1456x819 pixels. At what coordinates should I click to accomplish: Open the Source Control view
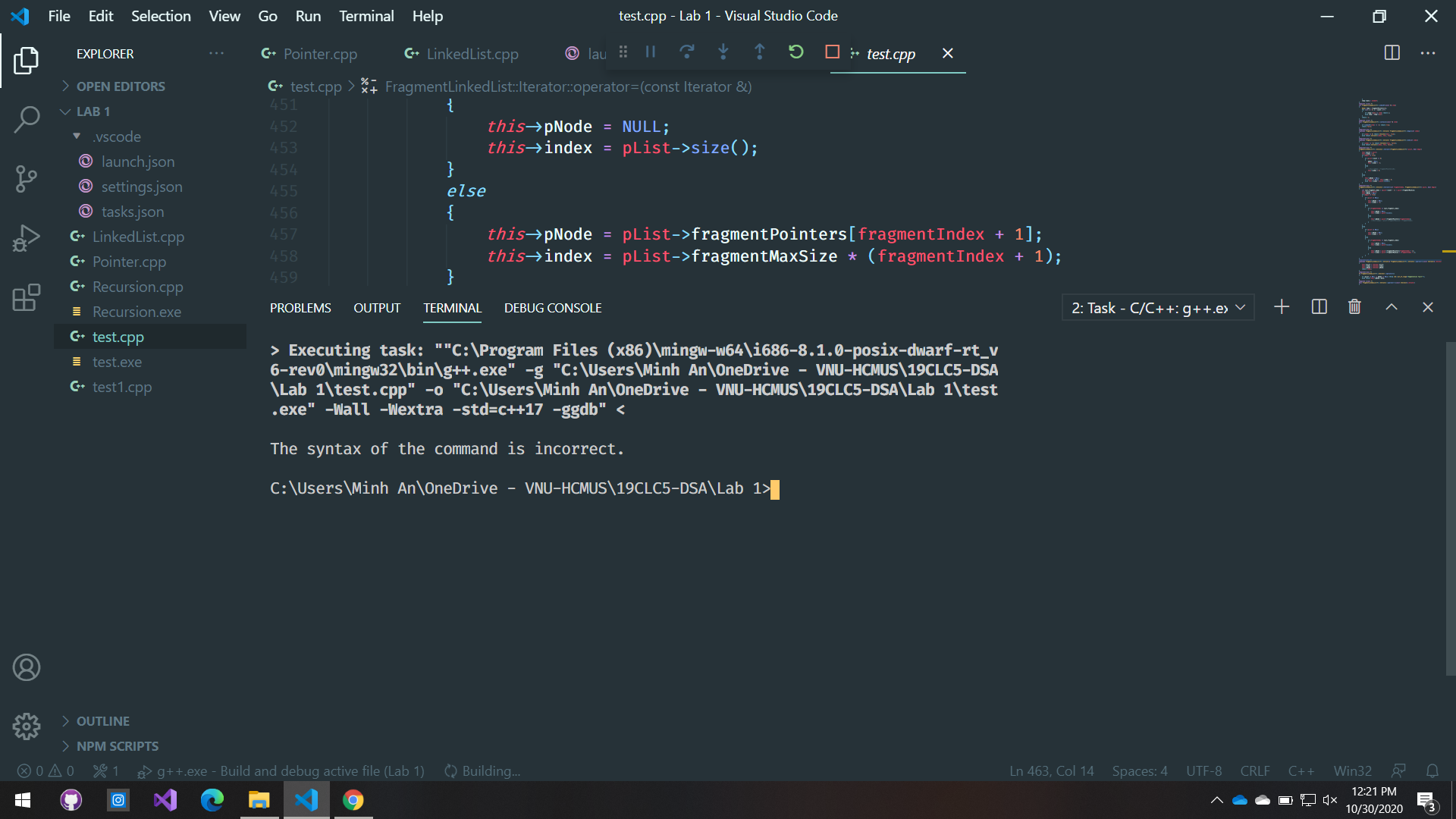click(27, 179)
